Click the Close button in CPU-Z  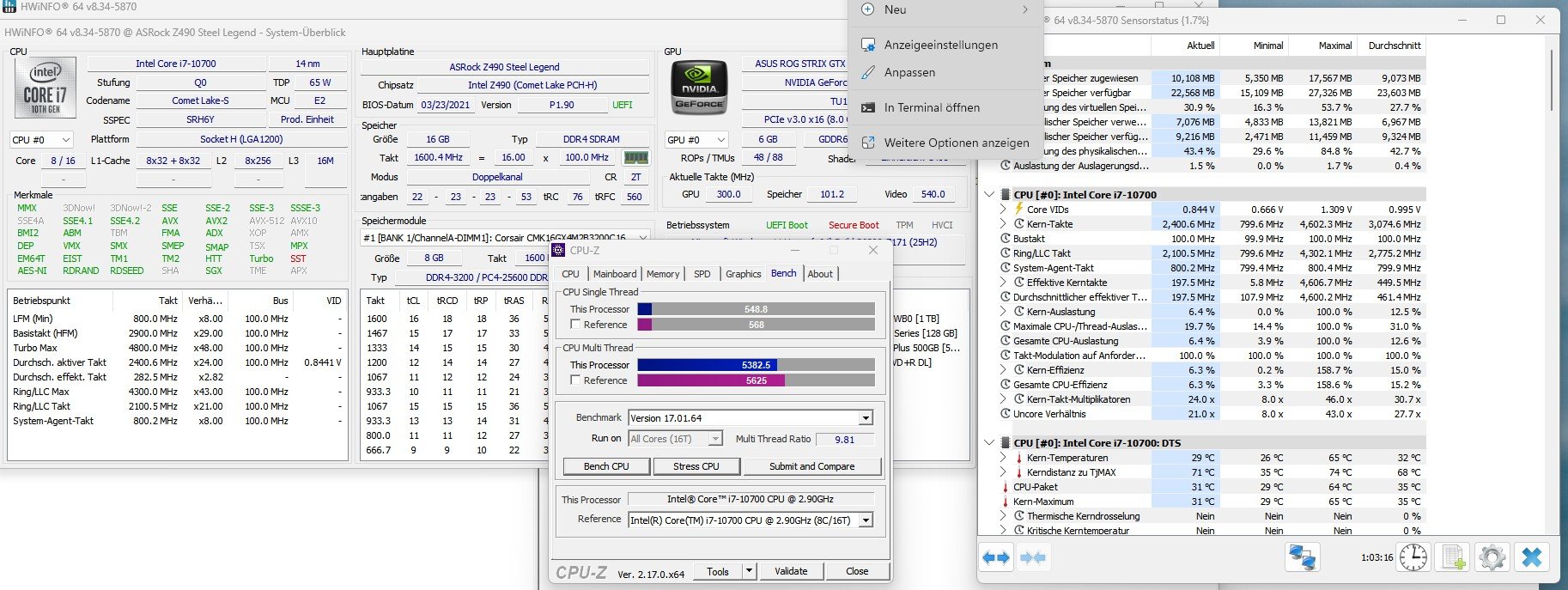point(857,571)
